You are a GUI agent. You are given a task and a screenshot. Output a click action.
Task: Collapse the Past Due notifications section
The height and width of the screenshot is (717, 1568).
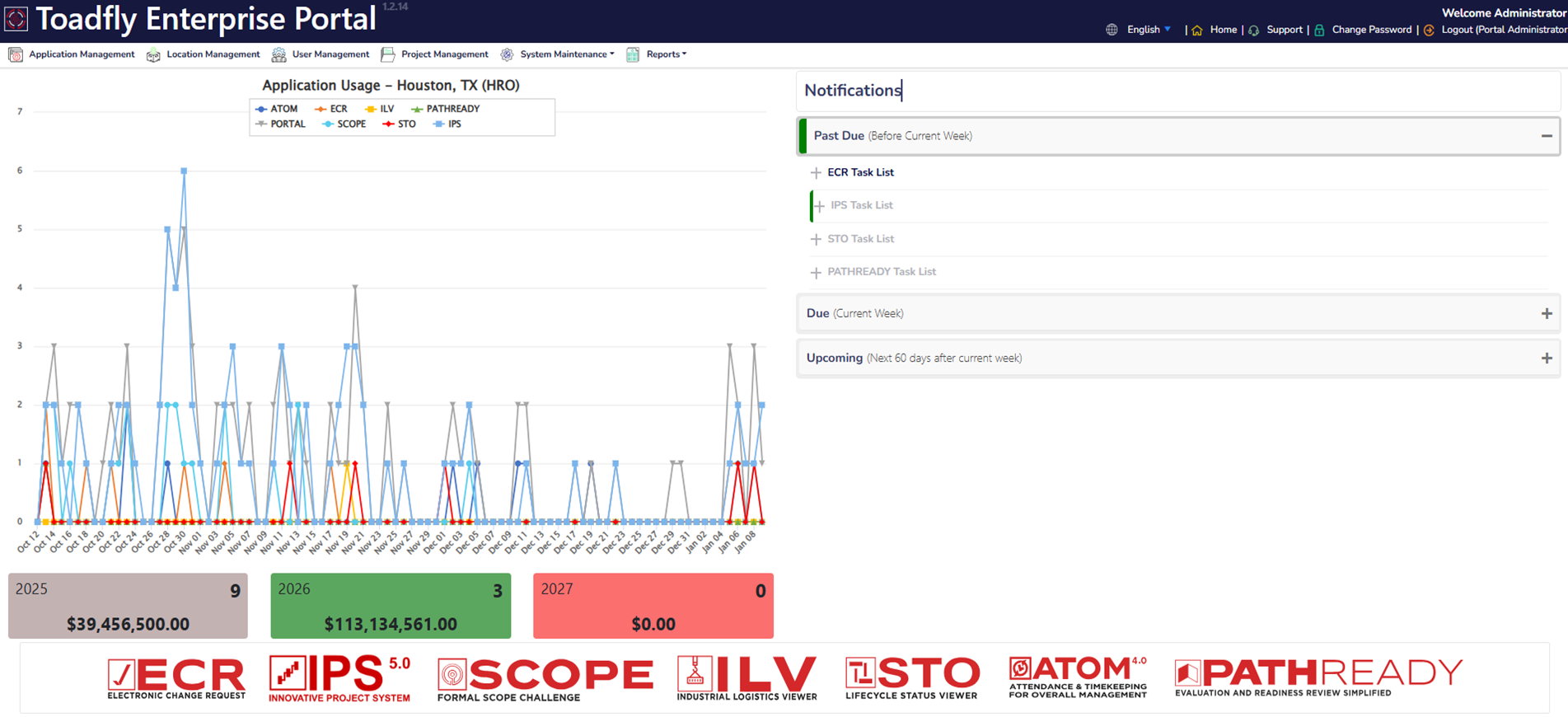coord(1546,136)
